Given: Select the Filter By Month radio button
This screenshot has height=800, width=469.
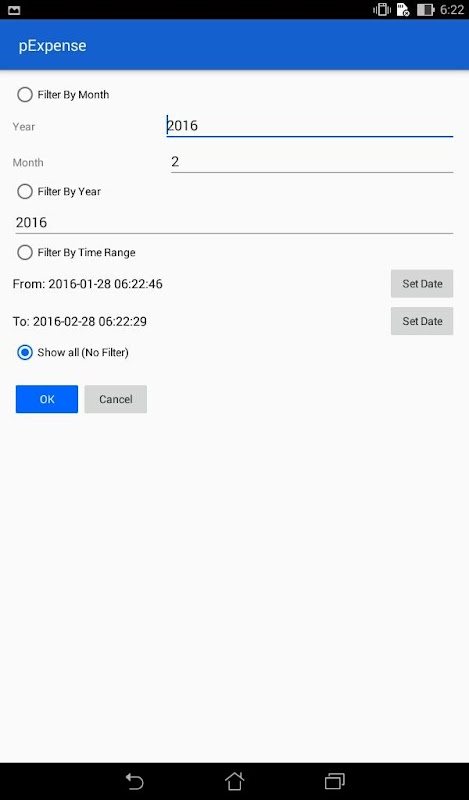Looking at the screenshot, I should (x=25, y=94).
